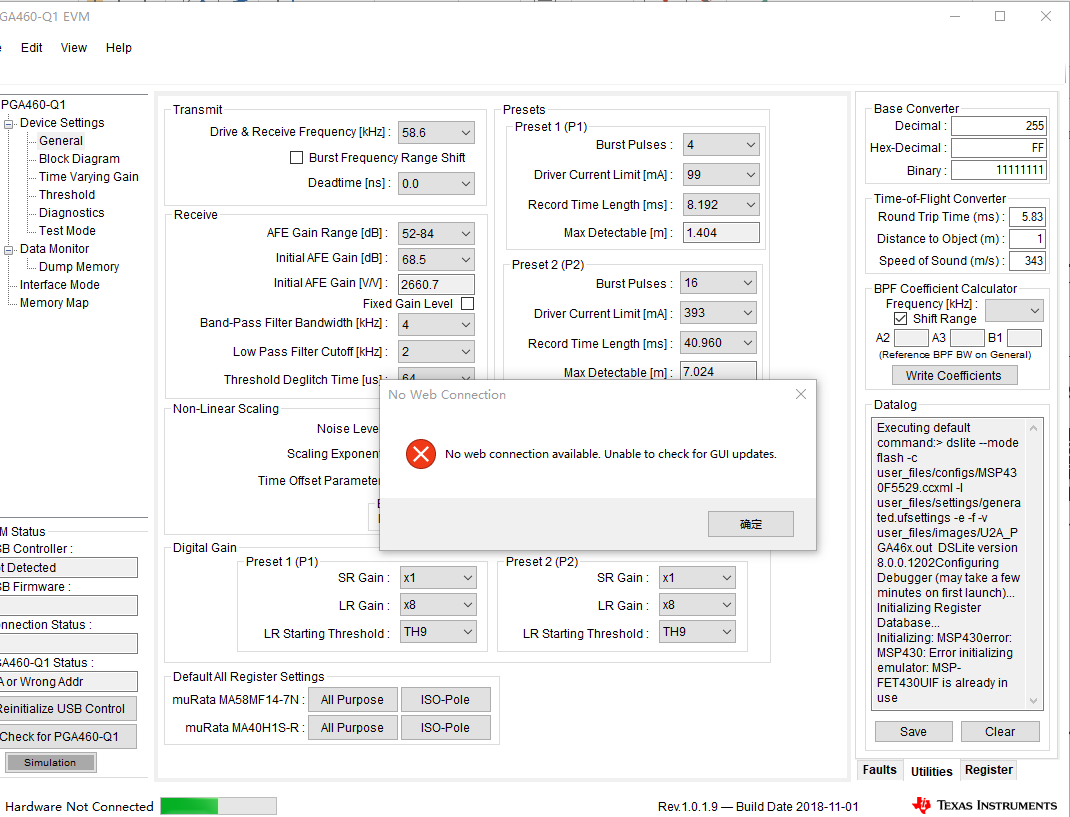The height and width of the screenshot is (817, 1070).
Task: Select Diagnostics tree item
Action: point(72,213)
